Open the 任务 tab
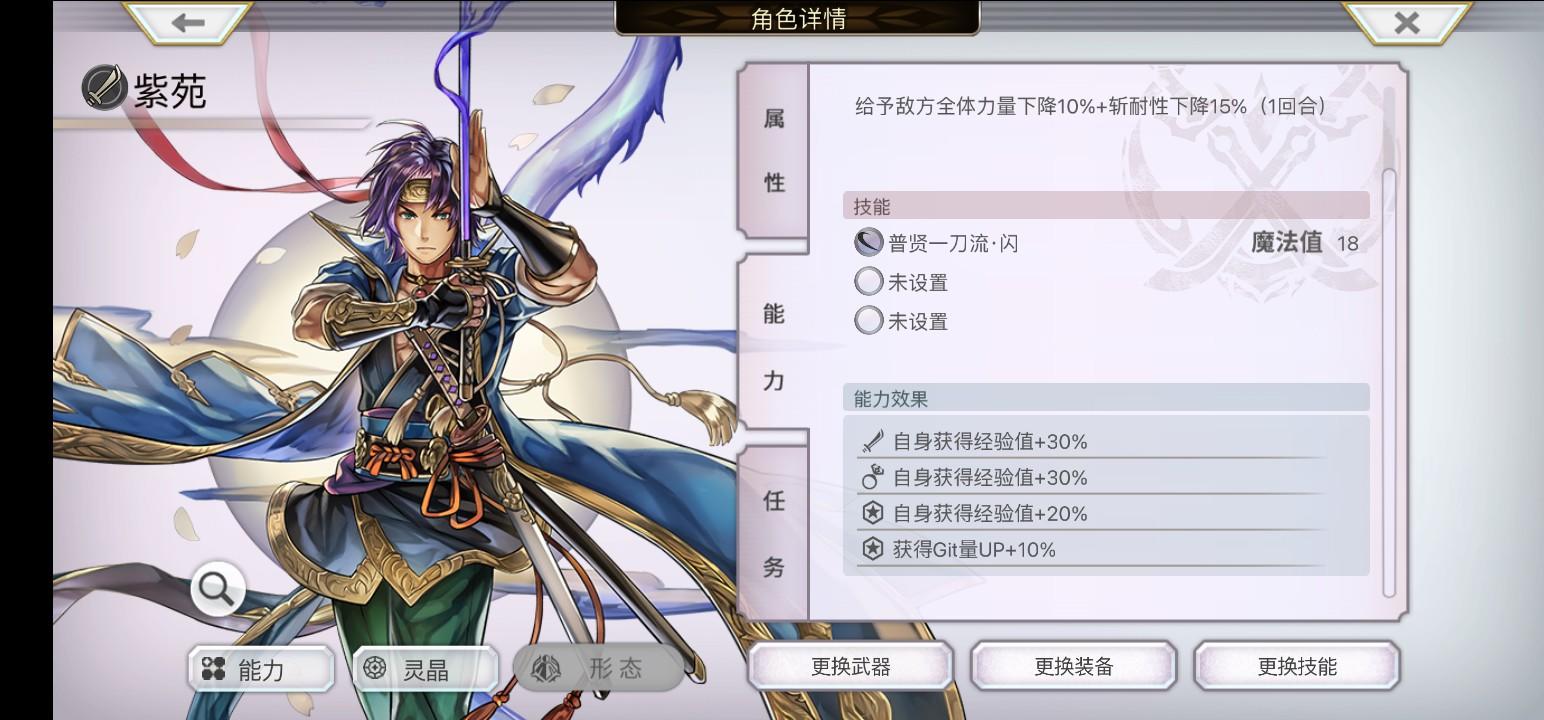This screenshot has height=720, width=1544. point(773,533)
